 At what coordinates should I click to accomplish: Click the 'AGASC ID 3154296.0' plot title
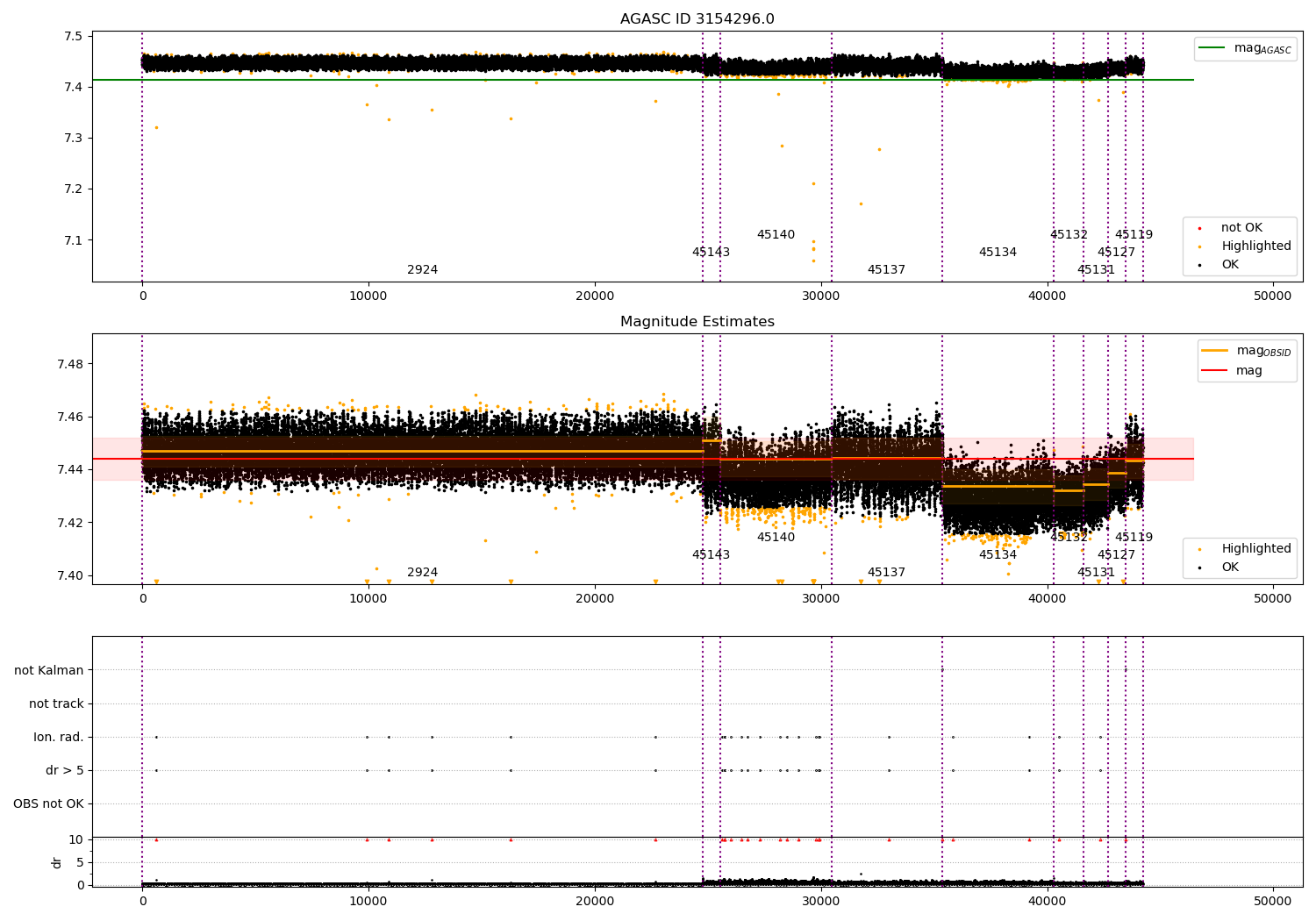click(697, 19)
